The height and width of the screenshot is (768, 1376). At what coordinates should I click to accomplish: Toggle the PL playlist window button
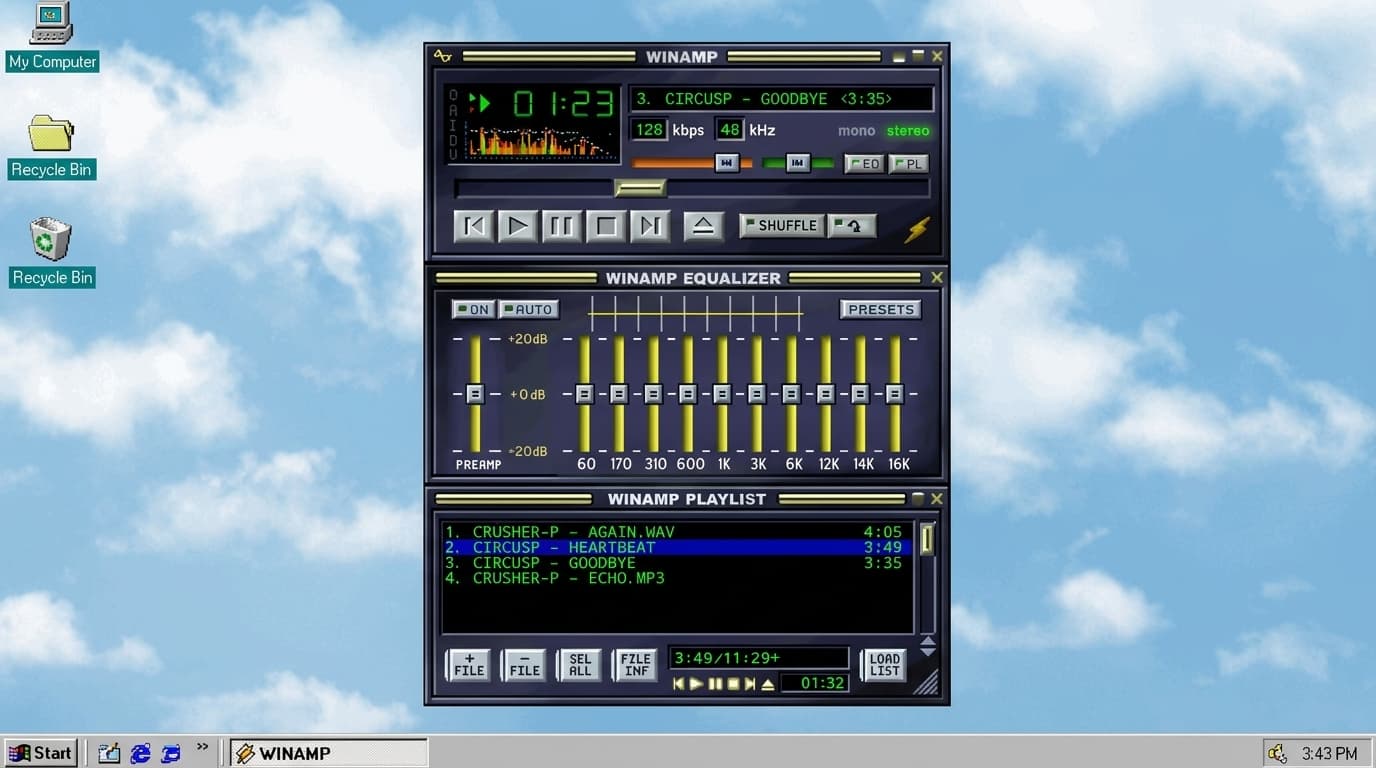[909, 164]
